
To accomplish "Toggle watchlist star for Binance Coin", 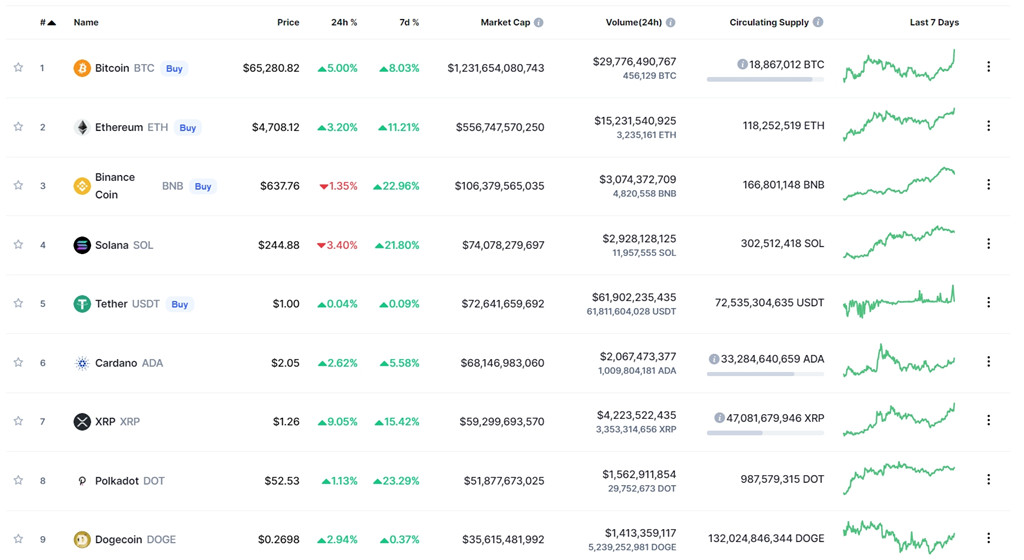I will coord(18,185).
